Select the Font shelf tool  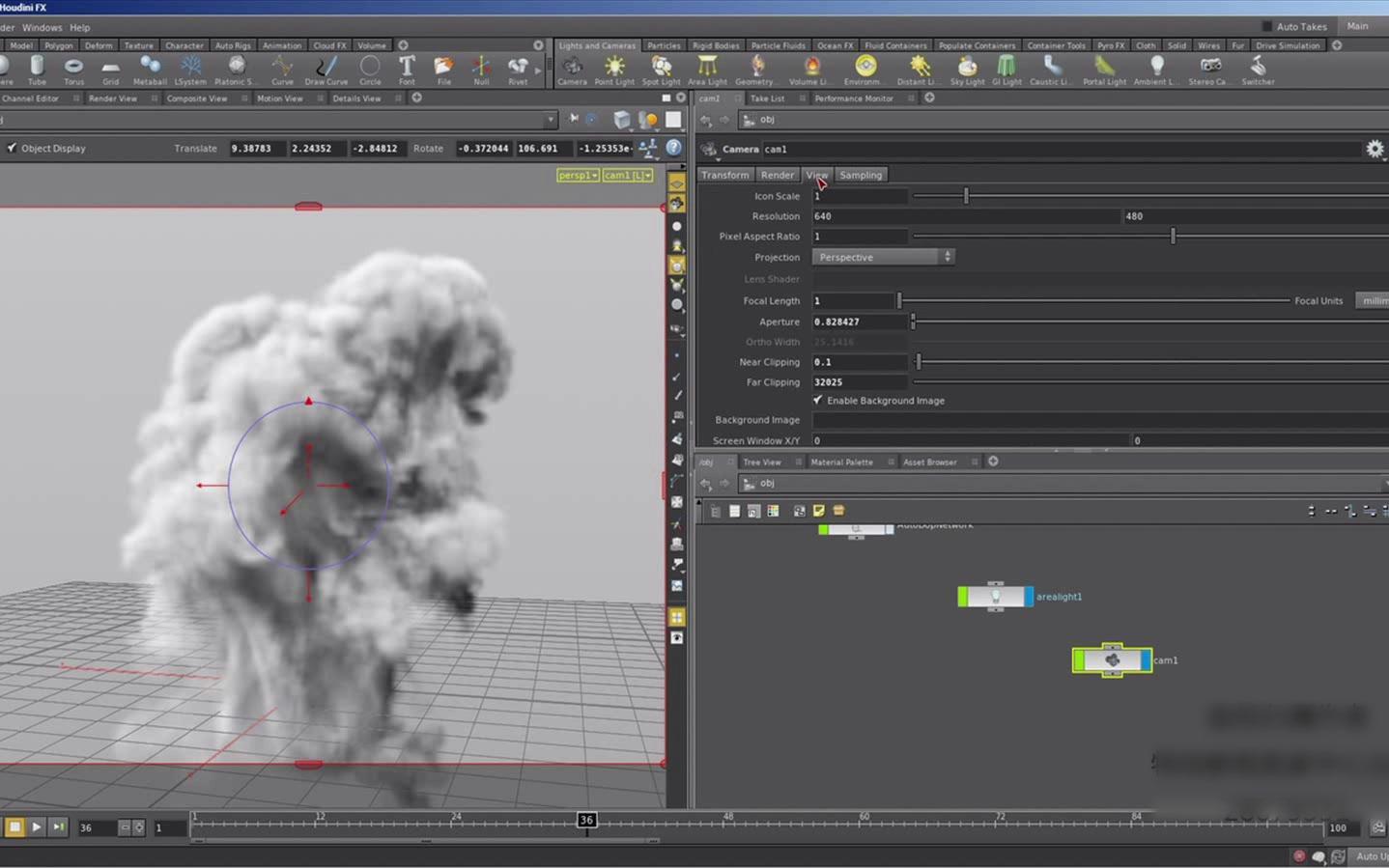coord(407,70)
